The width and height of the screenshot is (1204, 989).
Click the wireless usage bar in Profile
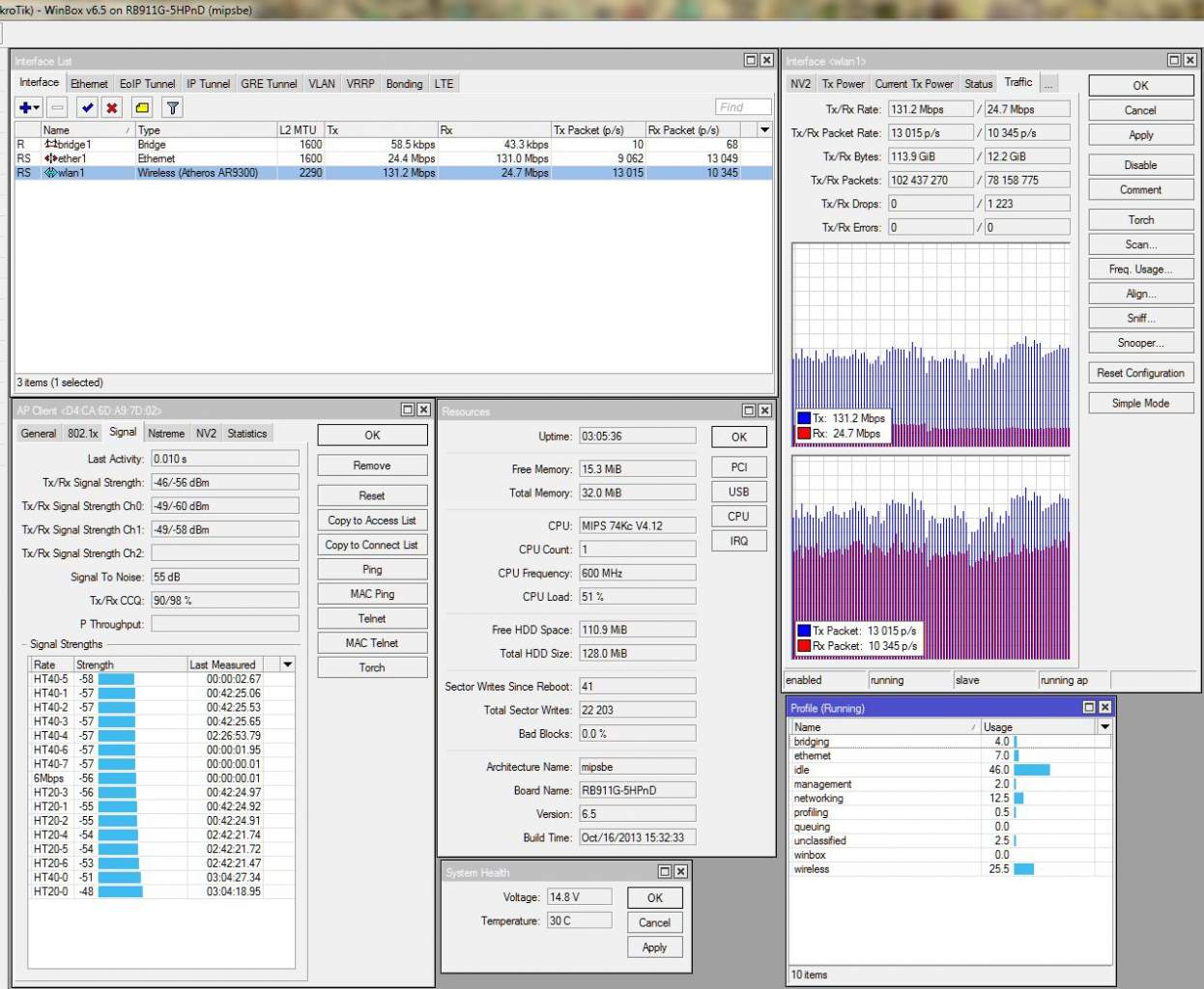[x=1023, y=869]
